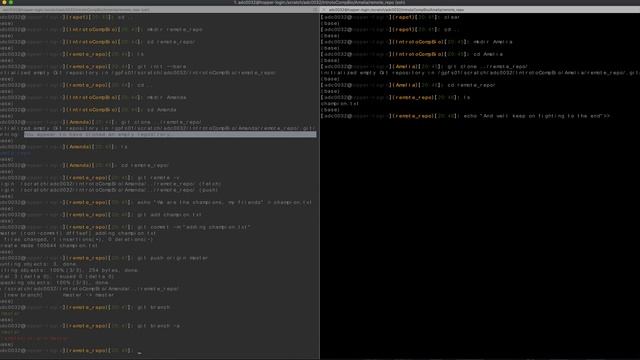This screenshot has width=640, height=360.
Task: Click the 'git add champion.txt' command
Action: coord(169,215)
